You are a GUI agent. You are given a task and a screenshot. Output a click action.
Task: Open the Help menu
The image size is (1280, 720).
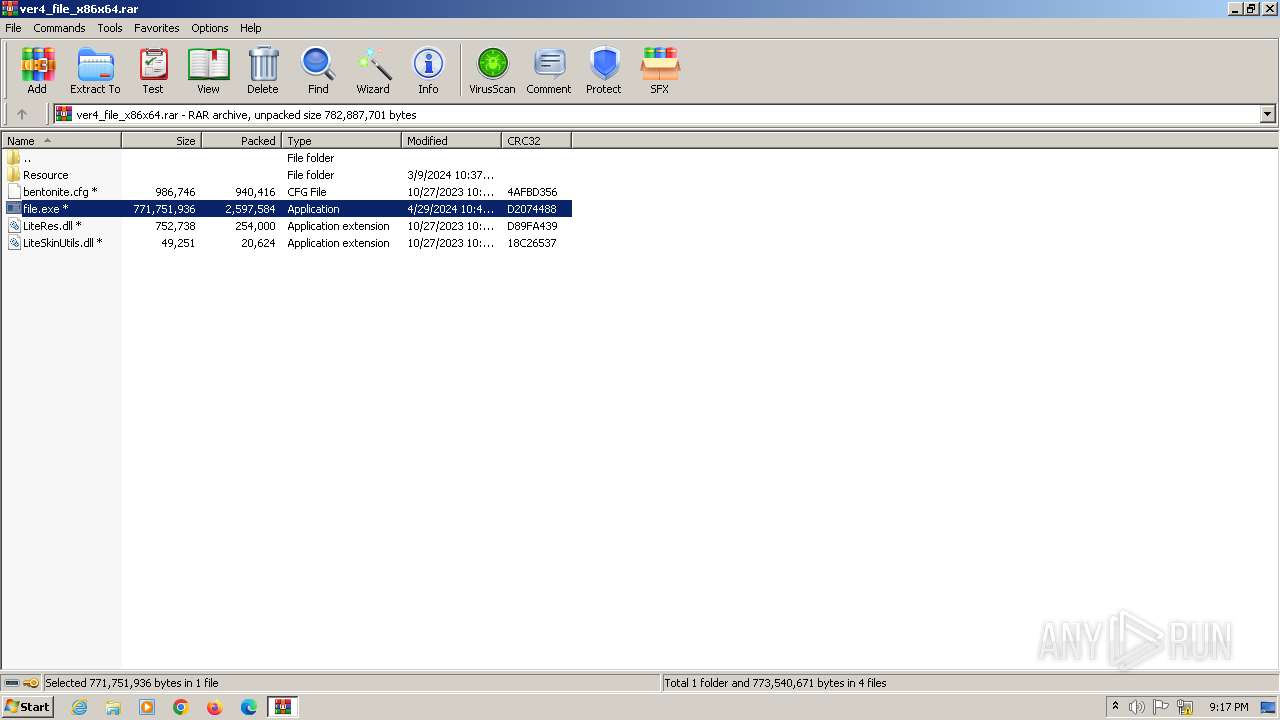click(251, 28)
